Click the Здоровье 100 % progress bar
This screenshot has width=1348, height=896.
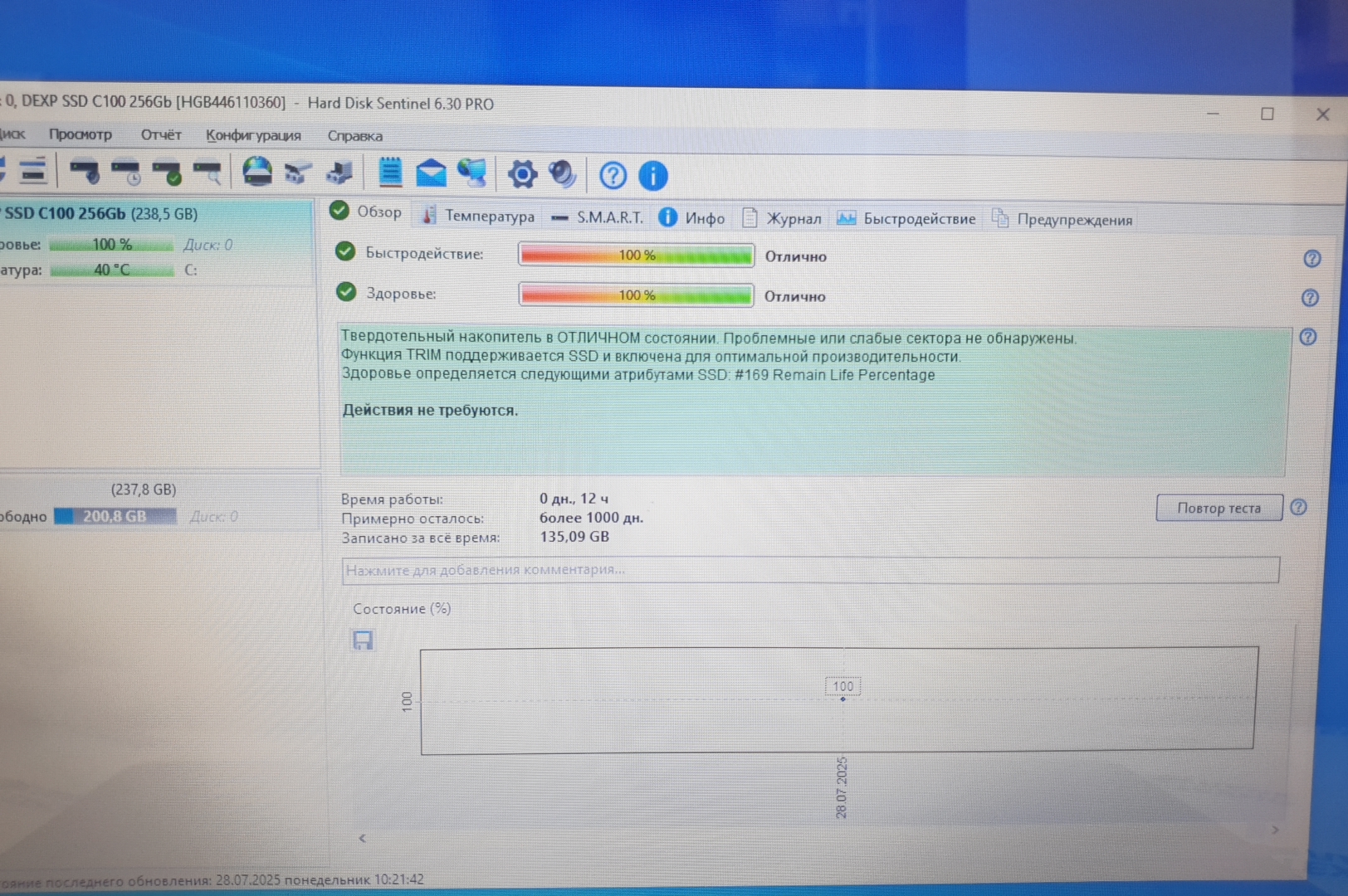click(x=637, y=295)
